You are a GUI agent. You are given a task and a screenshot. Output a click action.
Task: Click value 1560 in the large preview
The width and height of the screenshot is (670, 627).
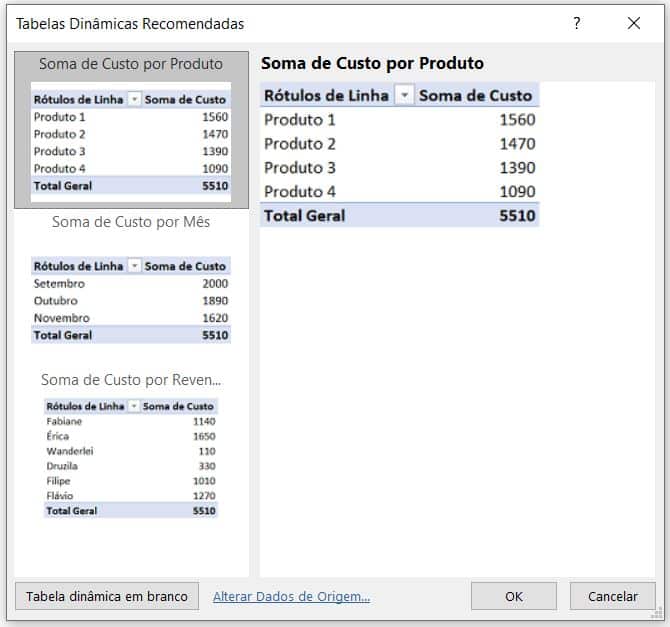pos(517,120)
